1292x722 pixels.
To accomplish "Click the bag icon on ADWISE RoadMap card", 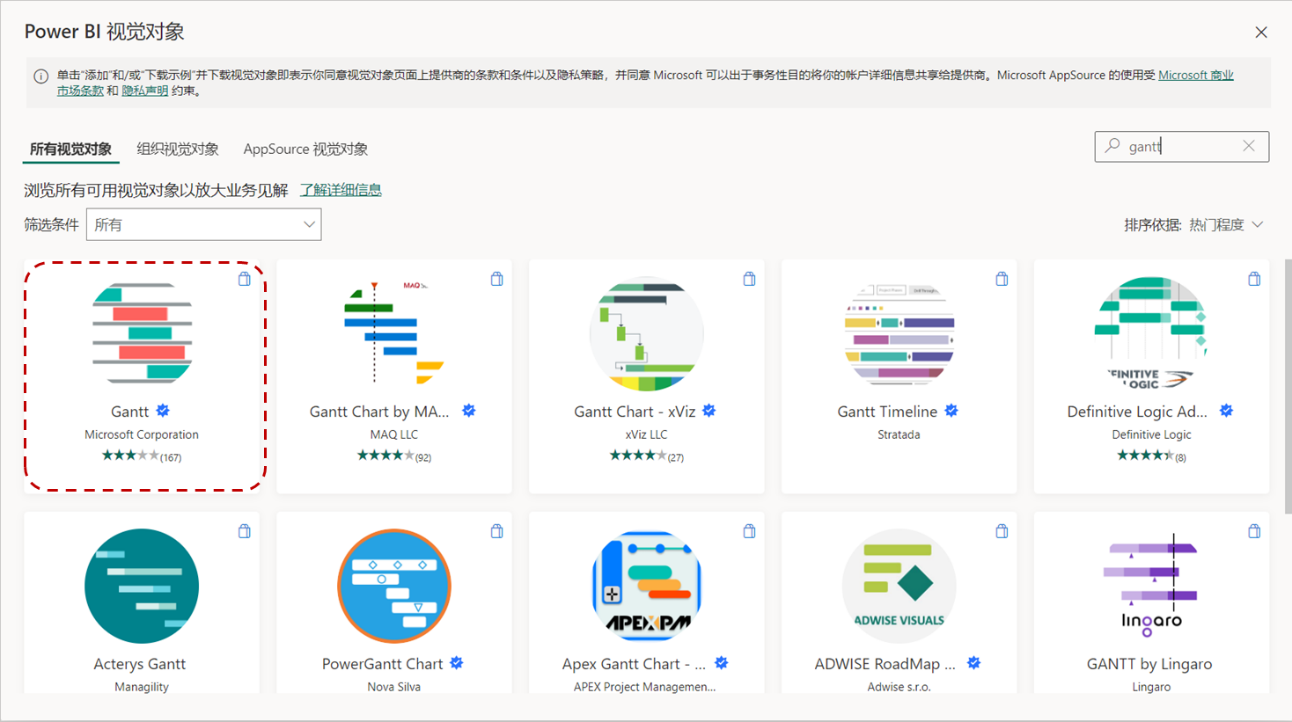I will [x=1002, y=531].
